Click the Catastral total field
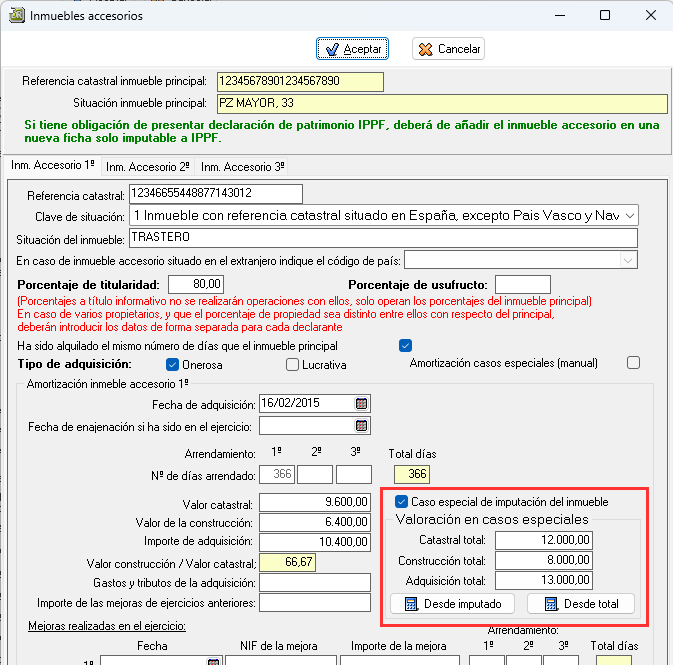 tap(544, 540)
